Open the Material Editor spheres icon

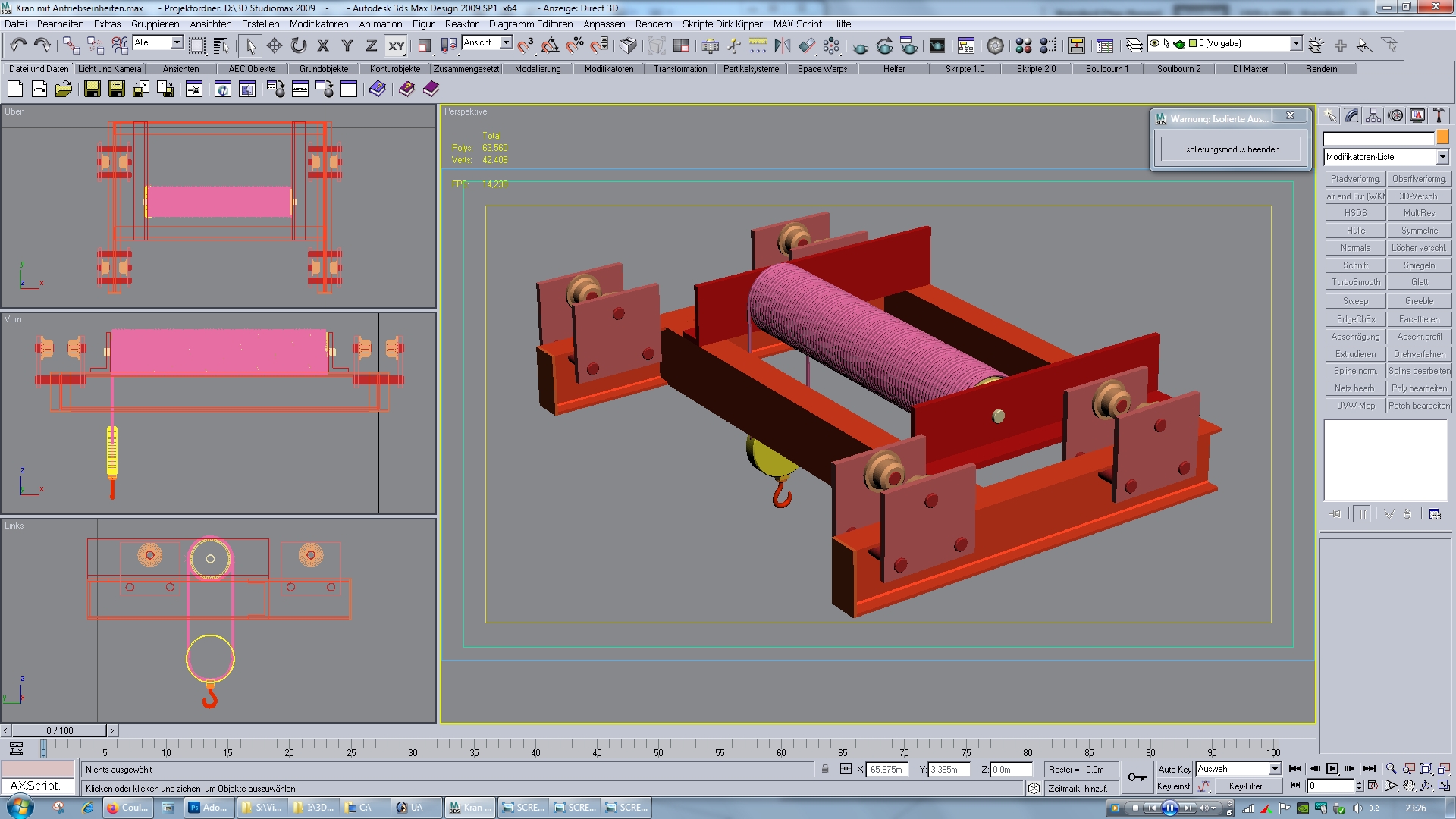[1023, 45]
